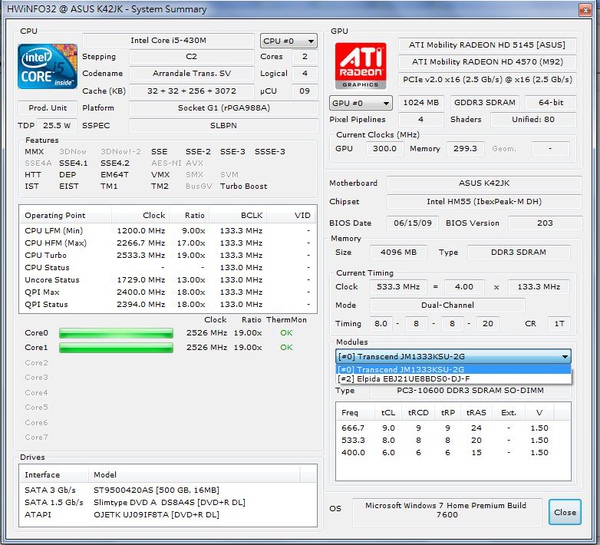Click the TDP value 25.5 W

pyautogui.click(x=57, y=126)
